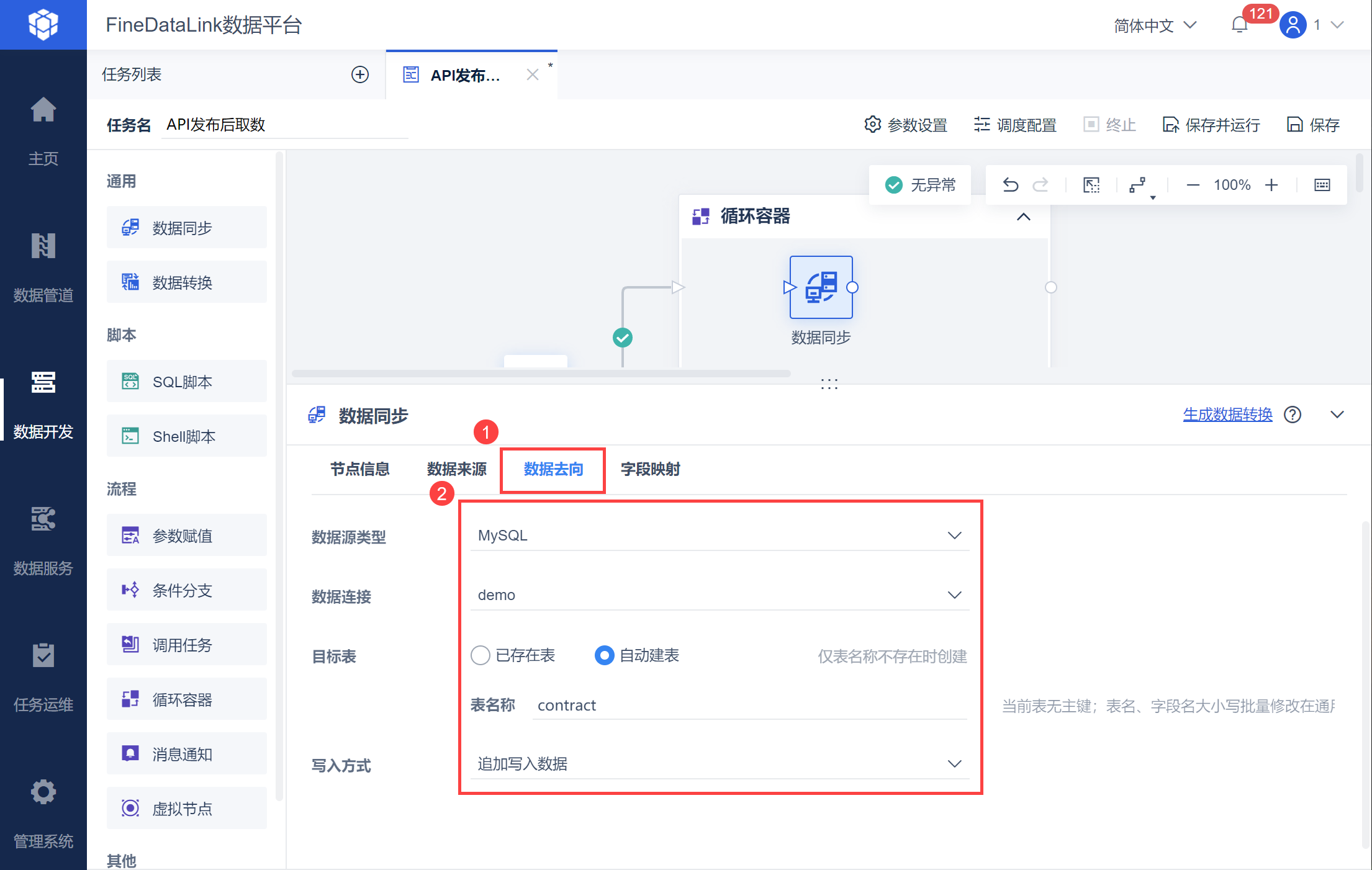Screen dimensions: 1372x870
Task: Click the 表名称 contract input field
Action: click(748, 706)
